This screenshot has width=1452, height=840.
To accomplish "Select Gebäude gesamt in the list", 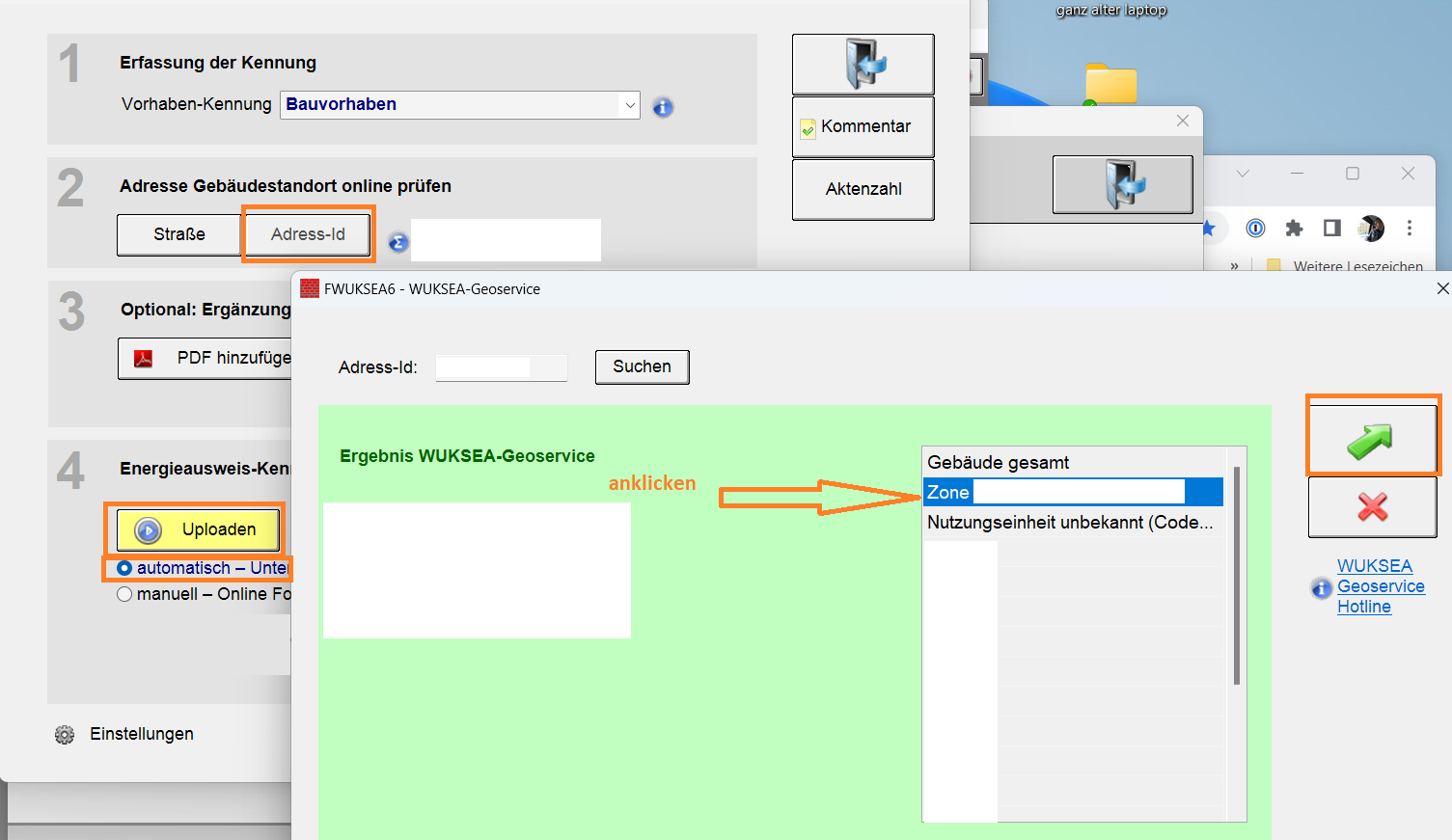I will coord(999,463).
